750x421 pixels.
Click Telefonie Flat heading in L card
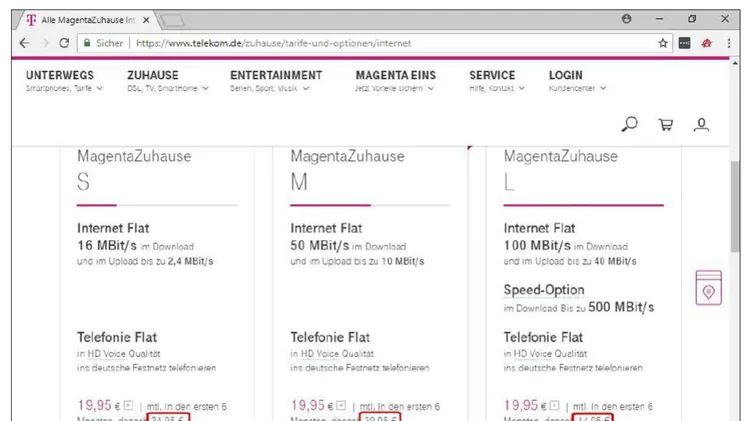pos(543,337)
